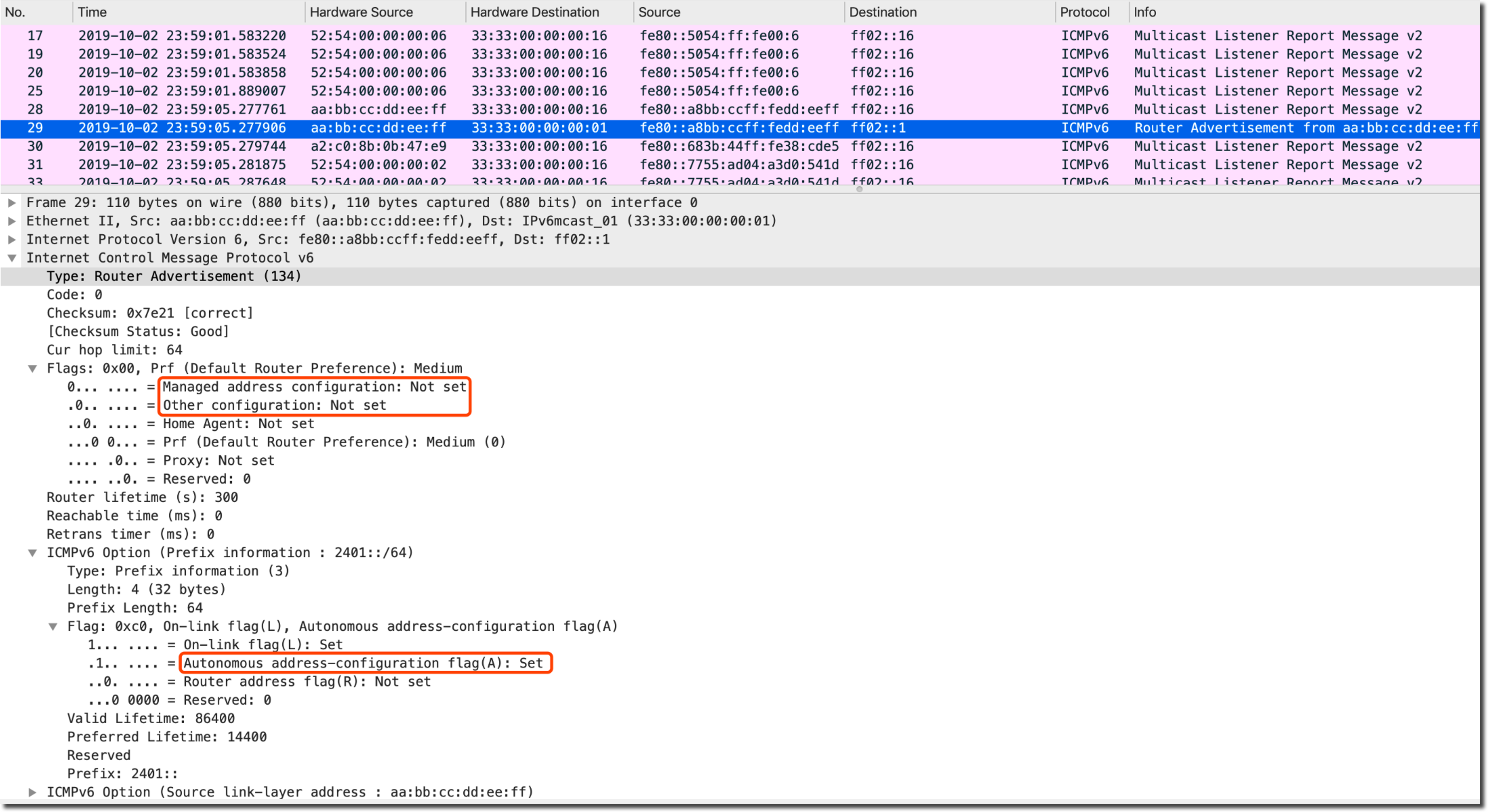Select the Router lifetime (s): 300 field
The height and width of the screenshot is (812, 1488).
point(142,497)
